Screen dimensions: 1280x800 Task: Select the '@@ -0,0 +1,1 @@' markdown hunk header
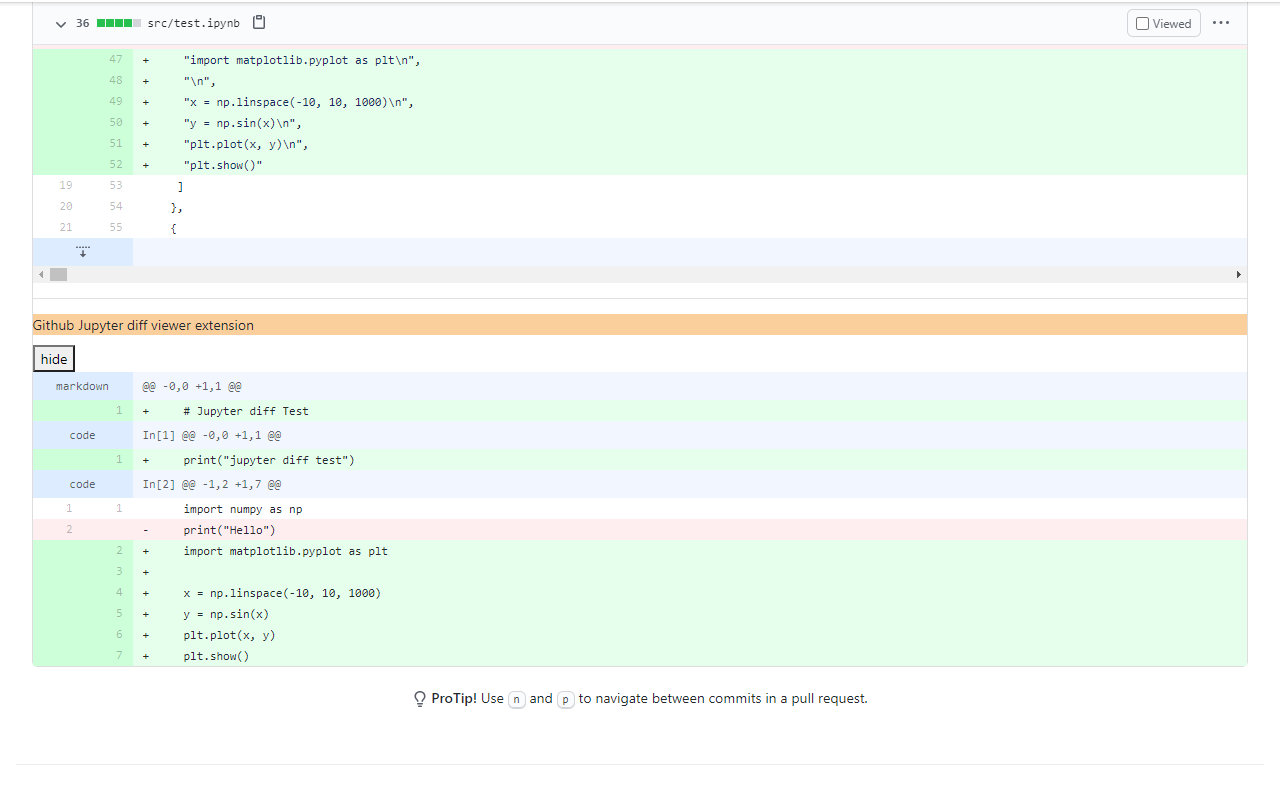(x=192, y=386)
